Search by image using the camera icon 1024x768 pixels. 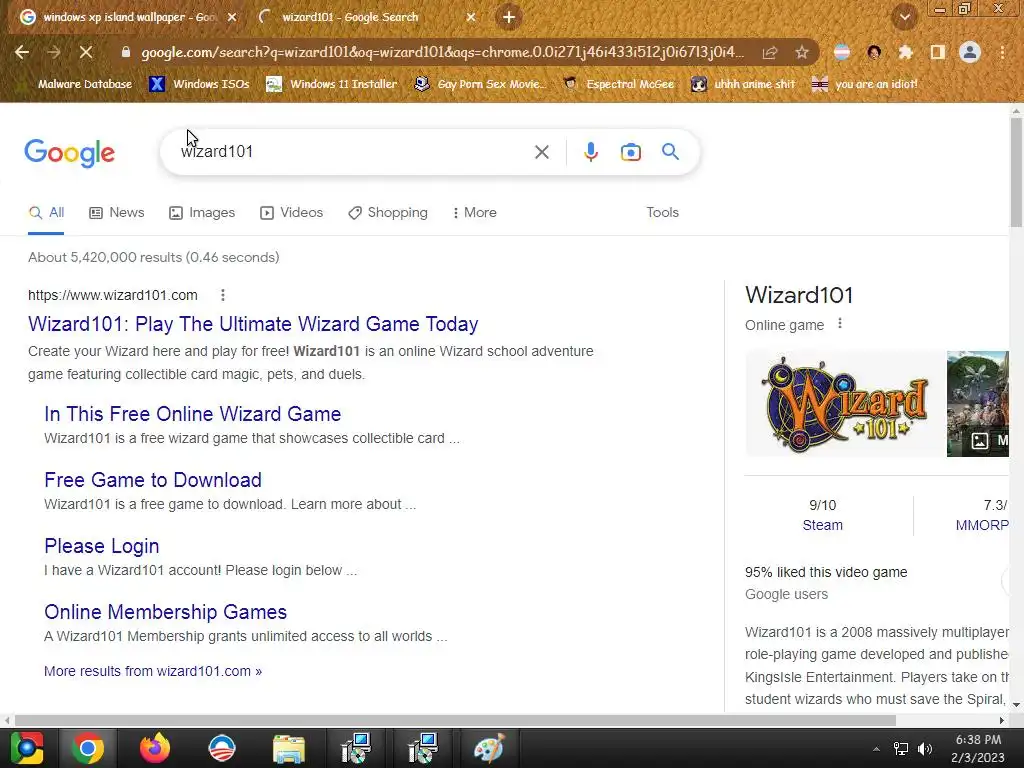pyautogui.click(x=630, y=152)
